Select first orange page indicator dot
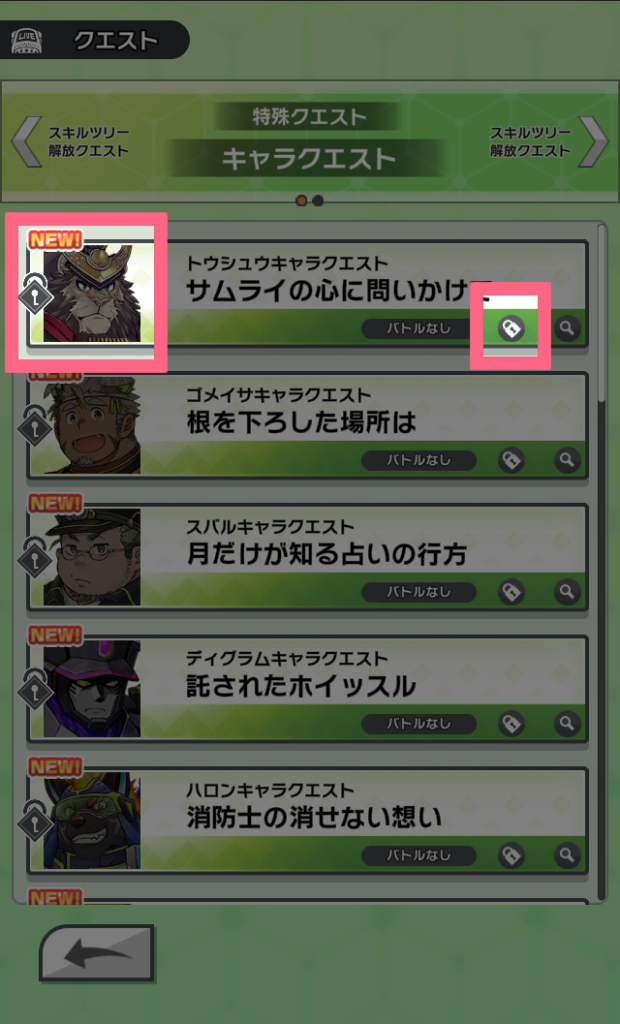The height and width of the screenshot is (1024, 620). (x=301, y=200)
